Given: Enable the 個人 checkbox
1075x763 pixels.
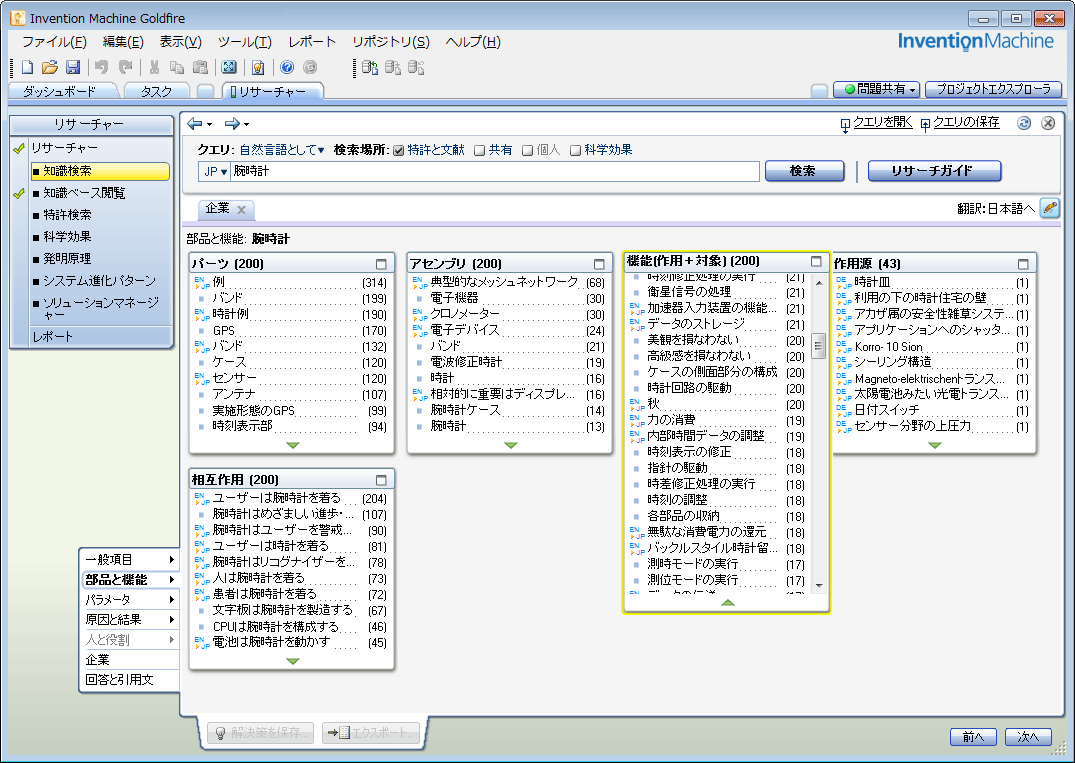Looking at the screenshot, I should [x=527, y=150].
